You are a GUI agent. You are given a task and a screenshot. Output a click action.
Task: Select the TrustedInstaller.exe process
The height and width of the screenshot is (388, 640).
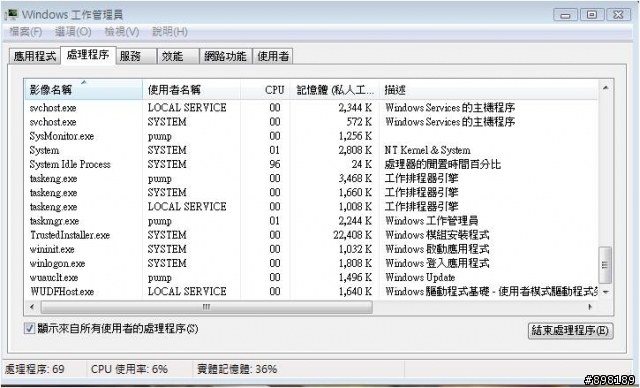[x=311, y=235]
